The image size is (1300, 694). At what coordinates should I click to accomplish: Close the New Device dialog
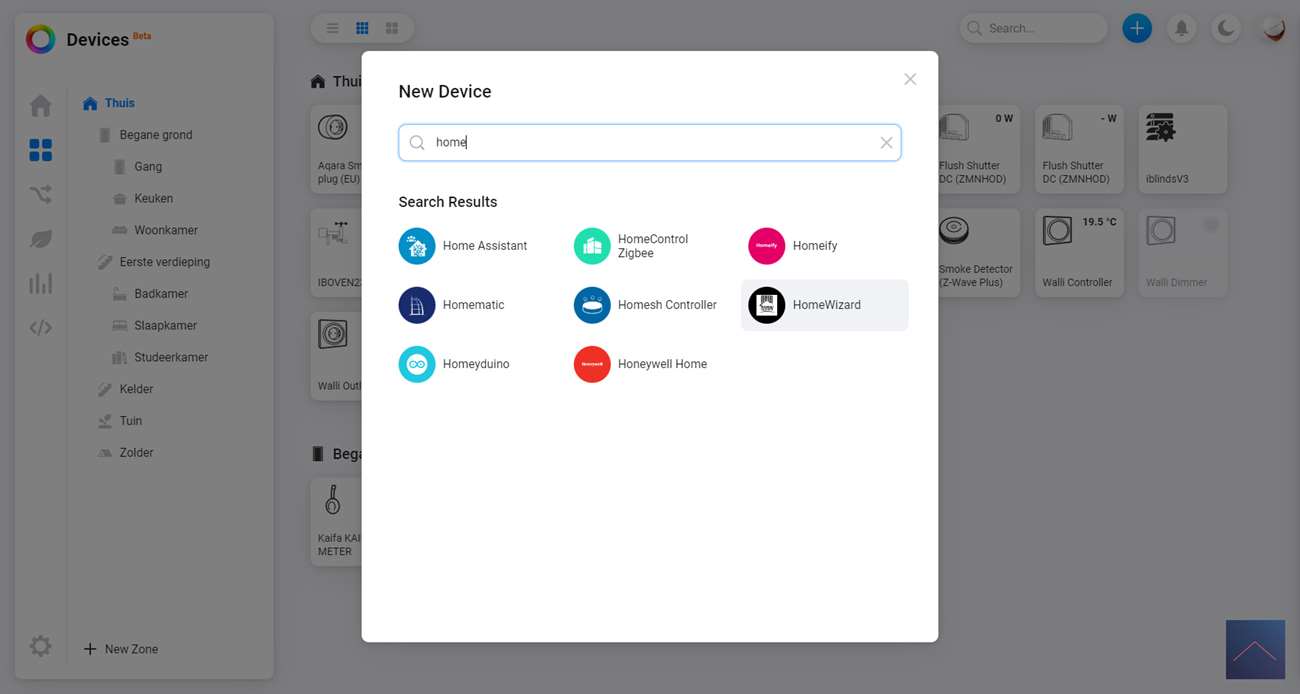910,79
